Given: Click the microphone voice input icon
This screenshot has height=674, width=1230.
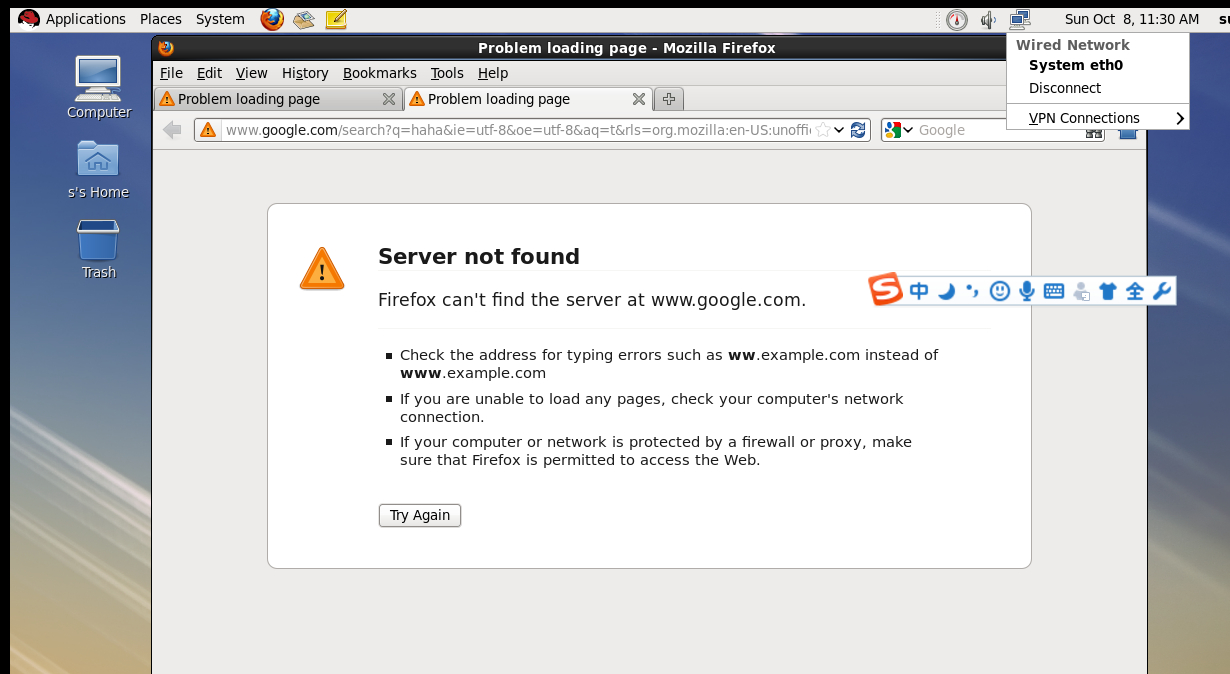Looking at the screenshot, I should point(1026,291).
